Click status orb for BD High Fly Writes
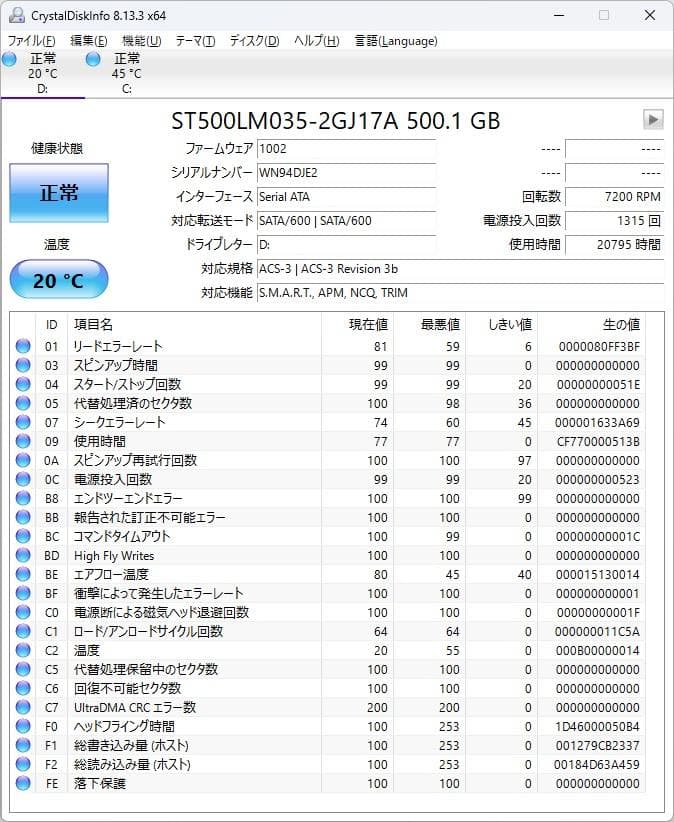 [x=23, y=555]
